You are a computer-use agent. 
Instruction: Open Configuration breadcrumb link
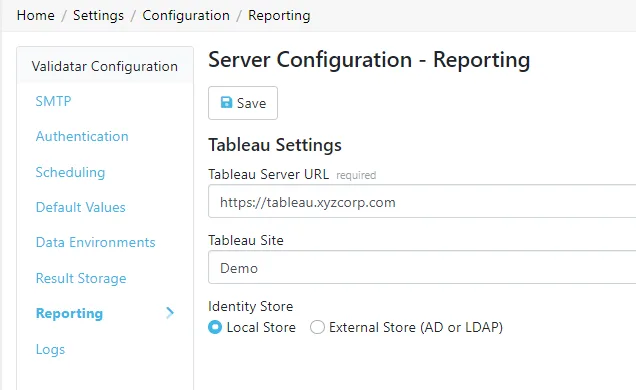point(186,15)
